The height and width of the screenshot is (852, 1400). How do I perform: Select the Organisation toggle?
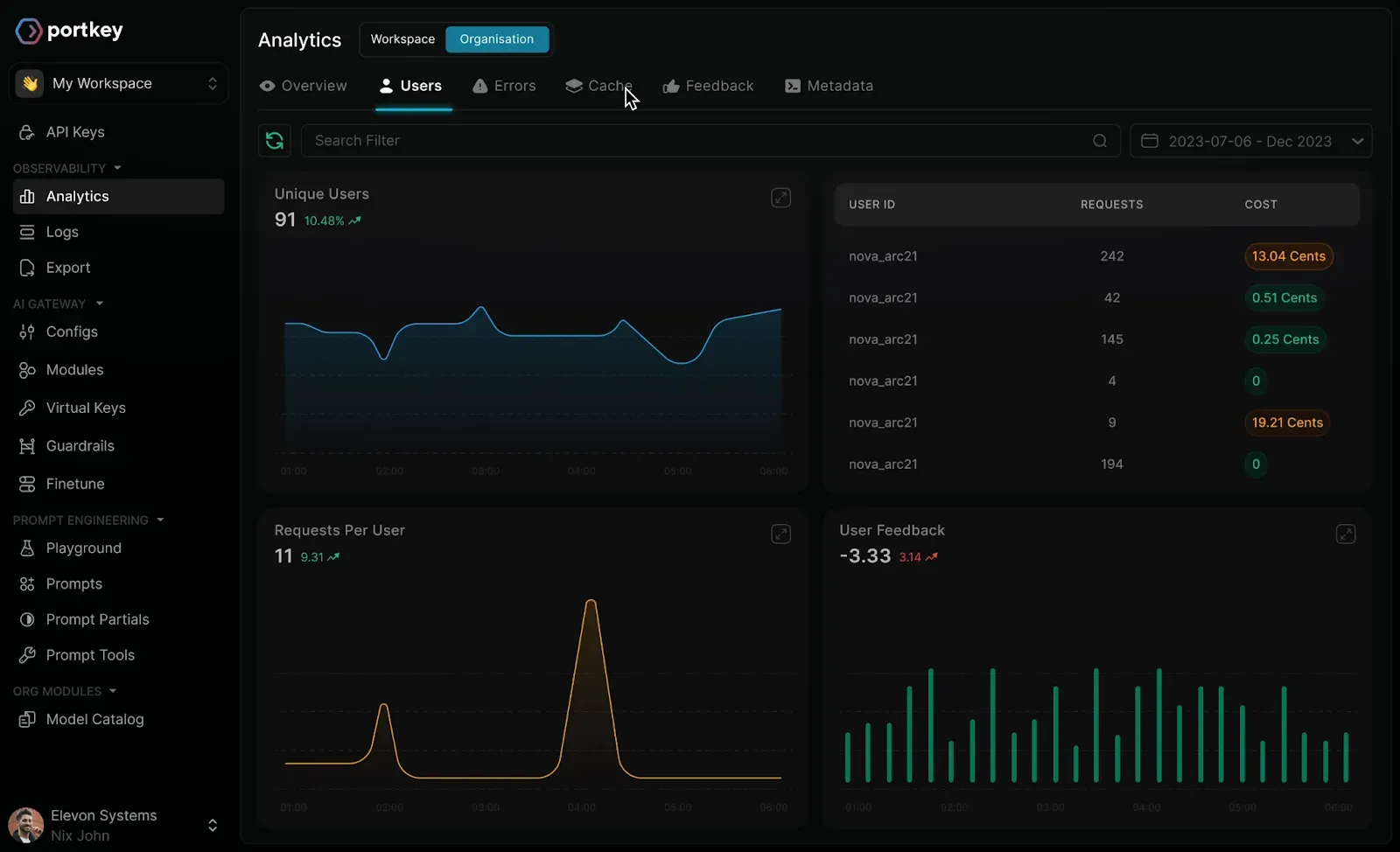point(497,39)
